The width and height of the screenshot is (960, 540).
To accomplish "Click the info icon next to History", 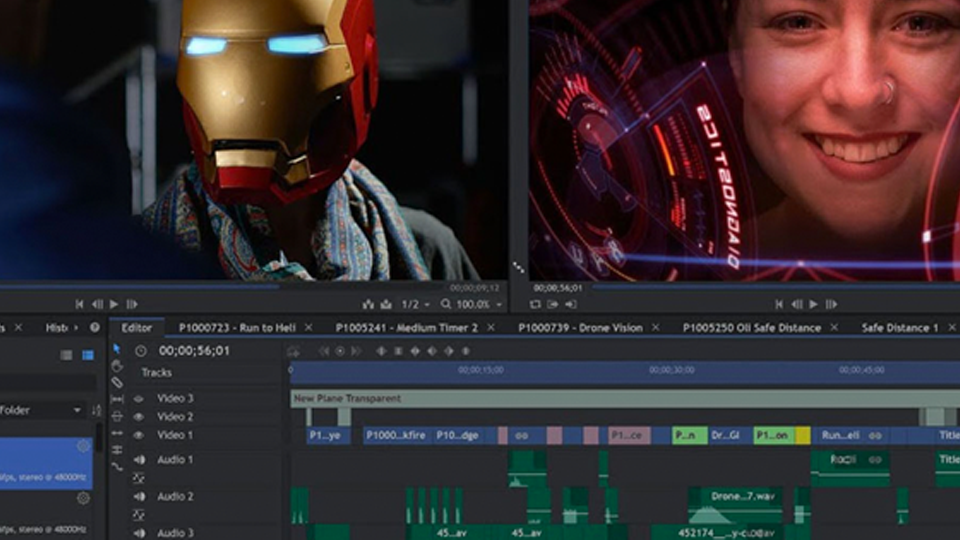I will (x=95, y=328).
